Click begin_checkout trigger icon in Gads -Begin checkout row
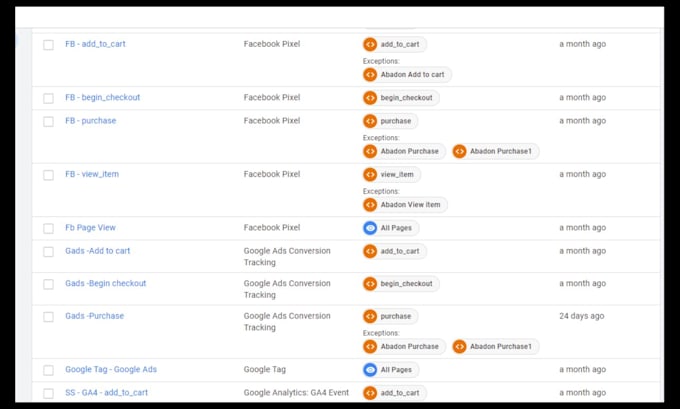Screen dimensions: 680x409 pyautogui.click(x=370, y=284)
